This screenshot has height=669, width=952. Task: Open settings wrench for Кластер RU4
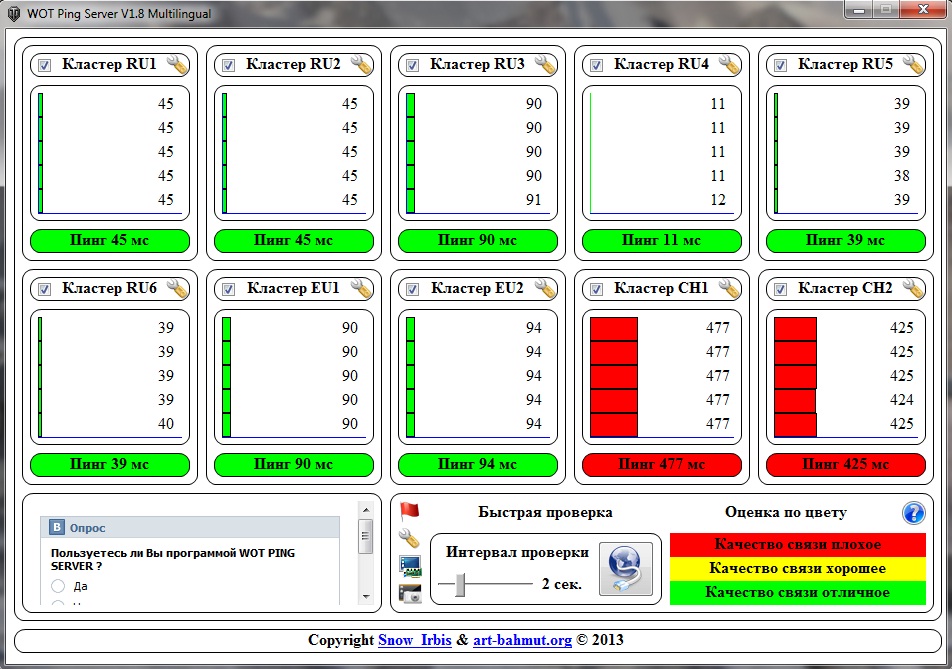(729, 64)
